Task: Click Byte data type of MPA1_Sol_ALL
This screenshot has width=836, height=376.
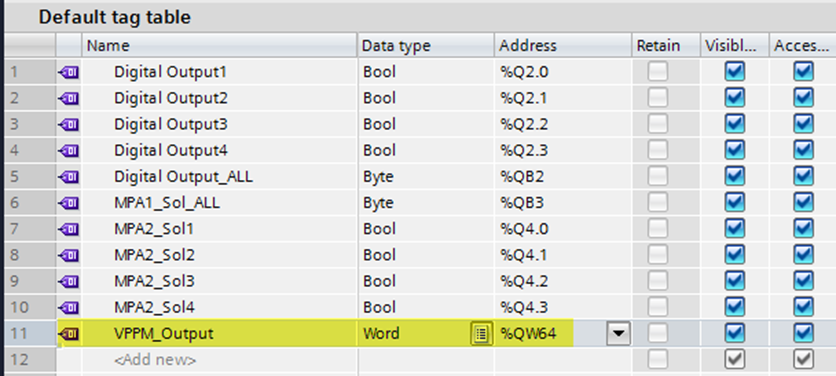Action: [x=425, y=203]
